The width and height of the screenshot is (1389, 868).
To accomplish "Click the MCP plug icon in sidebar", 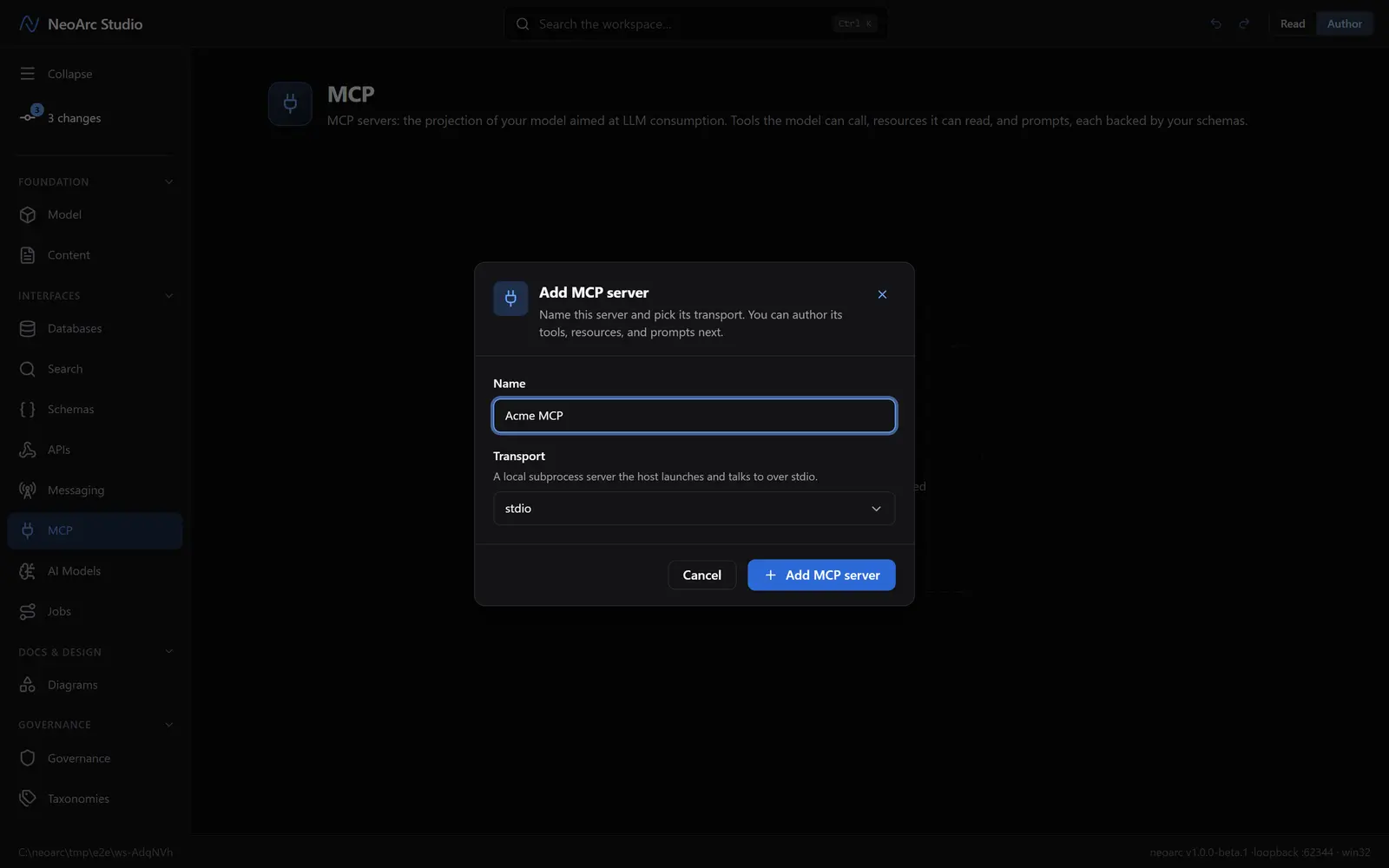I will (28, 530).
